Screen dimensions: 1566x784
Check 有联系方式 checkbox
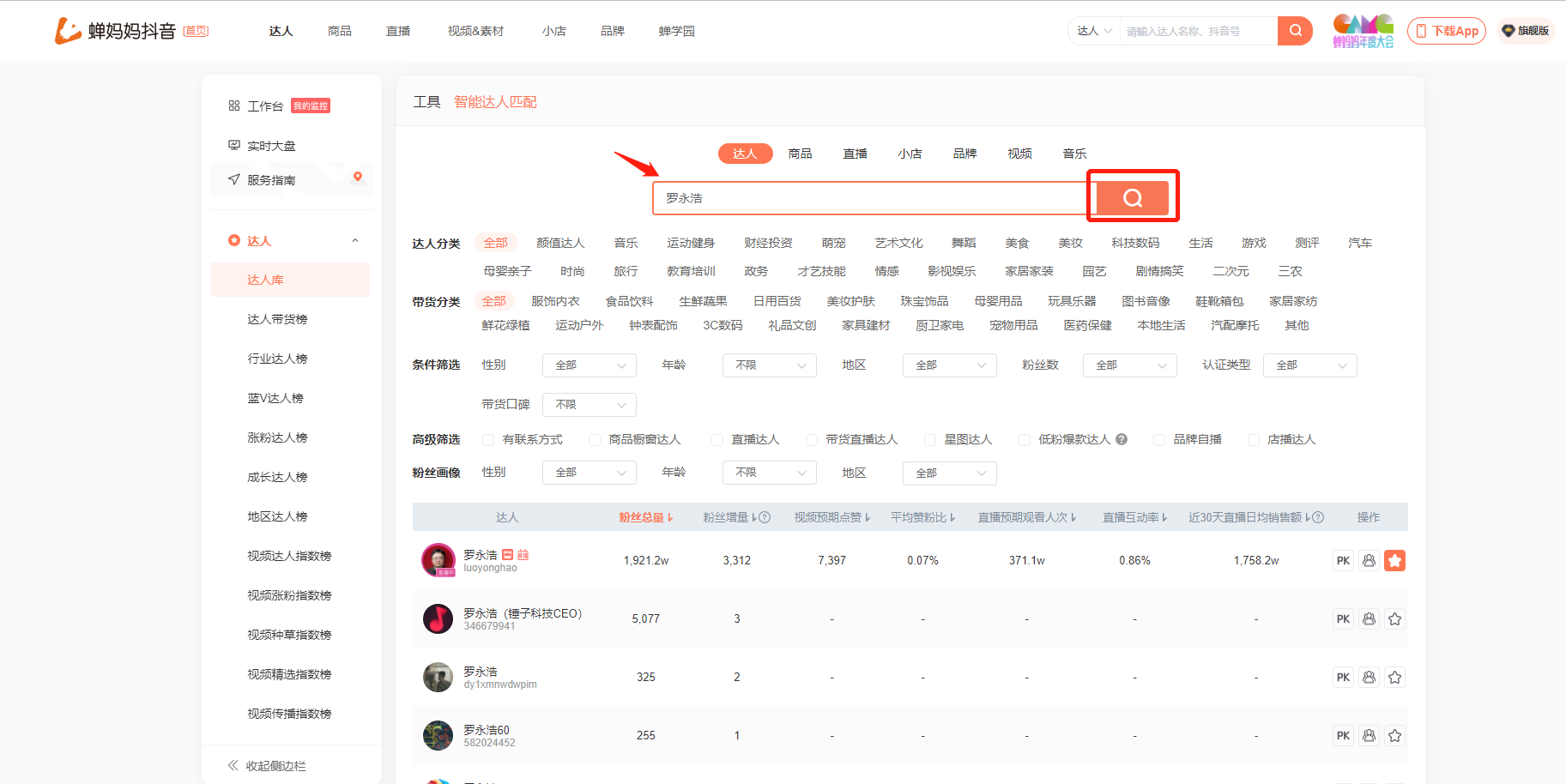[x=488, y=440]
